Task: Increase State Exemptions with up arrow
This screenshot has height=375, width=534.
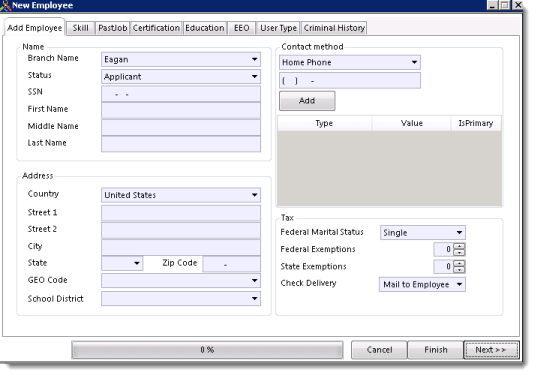Action: [x=459, y=263]
